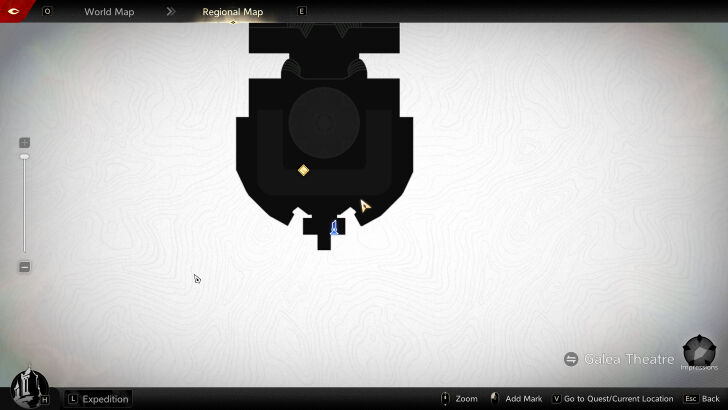This screenshot has width=728, height=410.
Task: Click the switch-area icon beside Galea Theatre
Action: click(x=571, y=359)
